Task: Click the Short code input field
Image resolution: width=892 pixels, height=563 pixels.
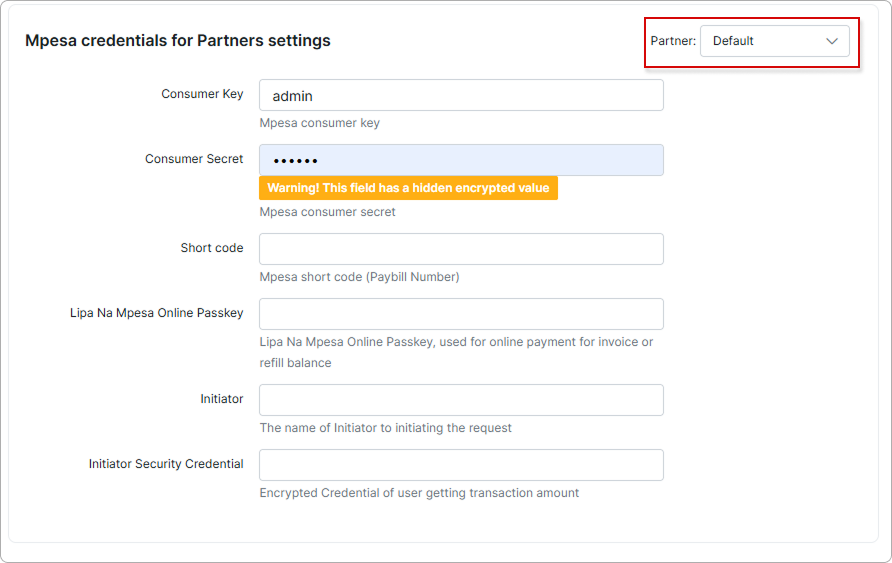Action: [461, 249]
